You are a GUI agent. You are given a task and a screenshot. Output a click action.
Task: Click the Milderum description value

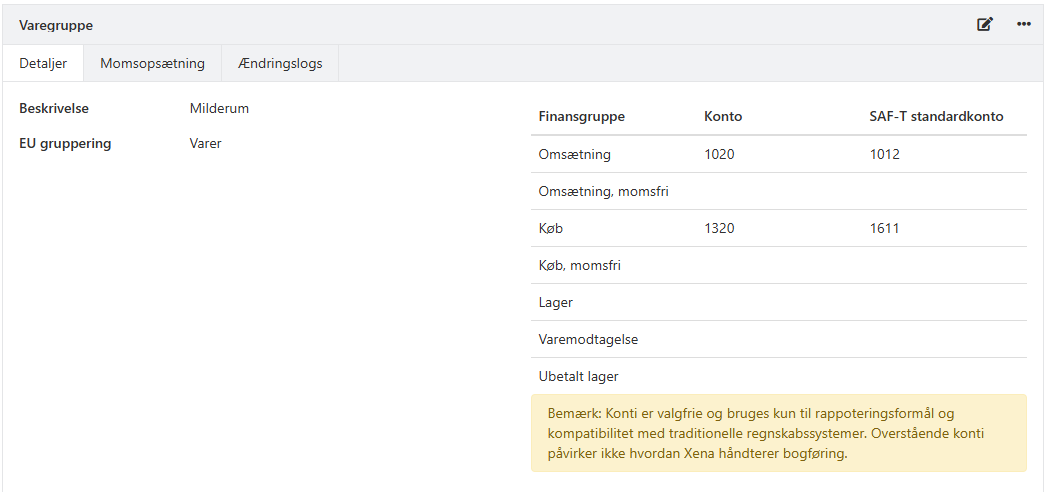(219, 109)
